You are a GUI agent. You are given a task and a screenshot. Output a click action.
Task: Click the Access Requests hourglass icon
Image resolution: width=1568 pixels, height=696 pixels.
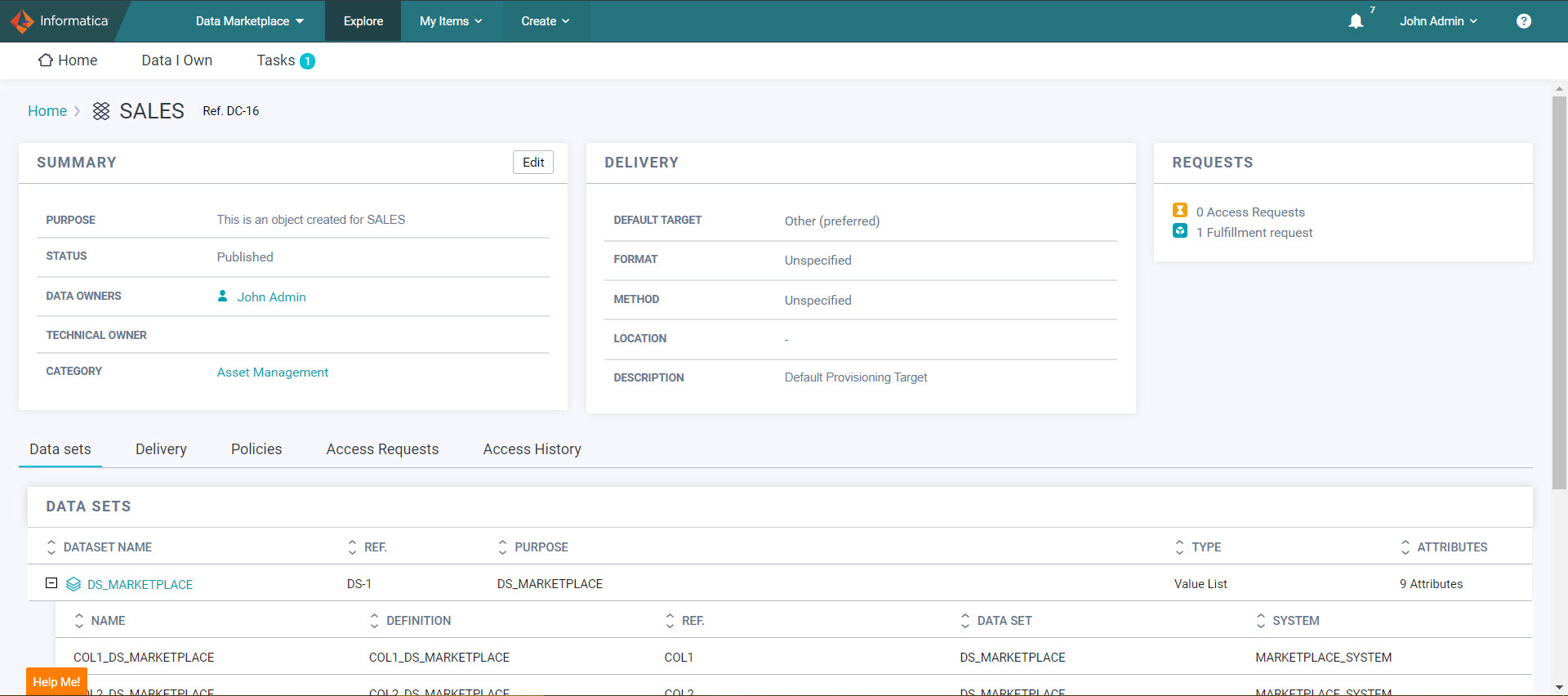click(x=1180, y=210)
